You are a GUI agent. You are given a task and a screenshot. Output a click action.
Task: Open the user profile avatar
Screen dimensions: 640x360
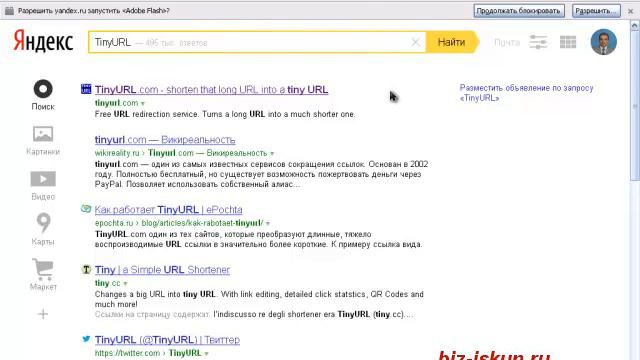[604, 42]
